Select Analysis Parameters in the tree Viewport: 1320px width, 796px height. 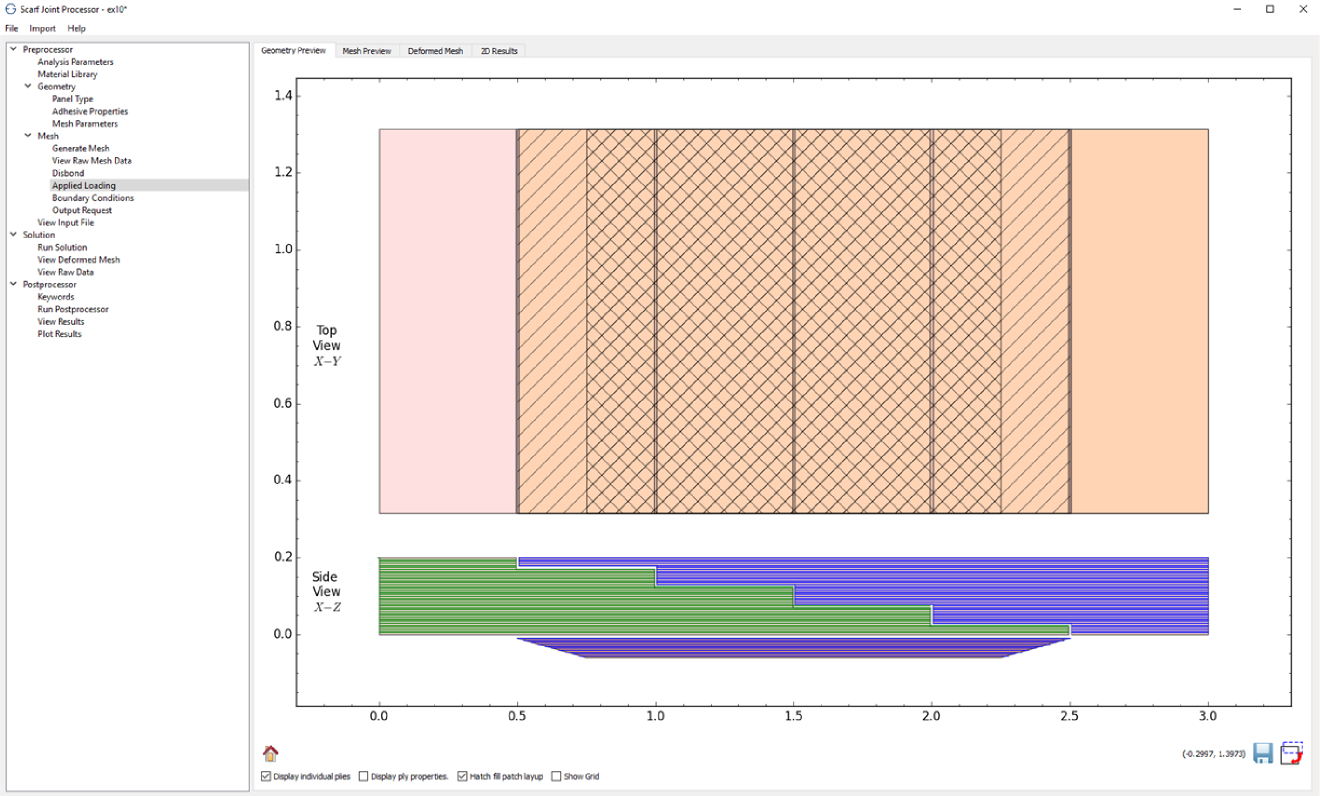[76, 62]
